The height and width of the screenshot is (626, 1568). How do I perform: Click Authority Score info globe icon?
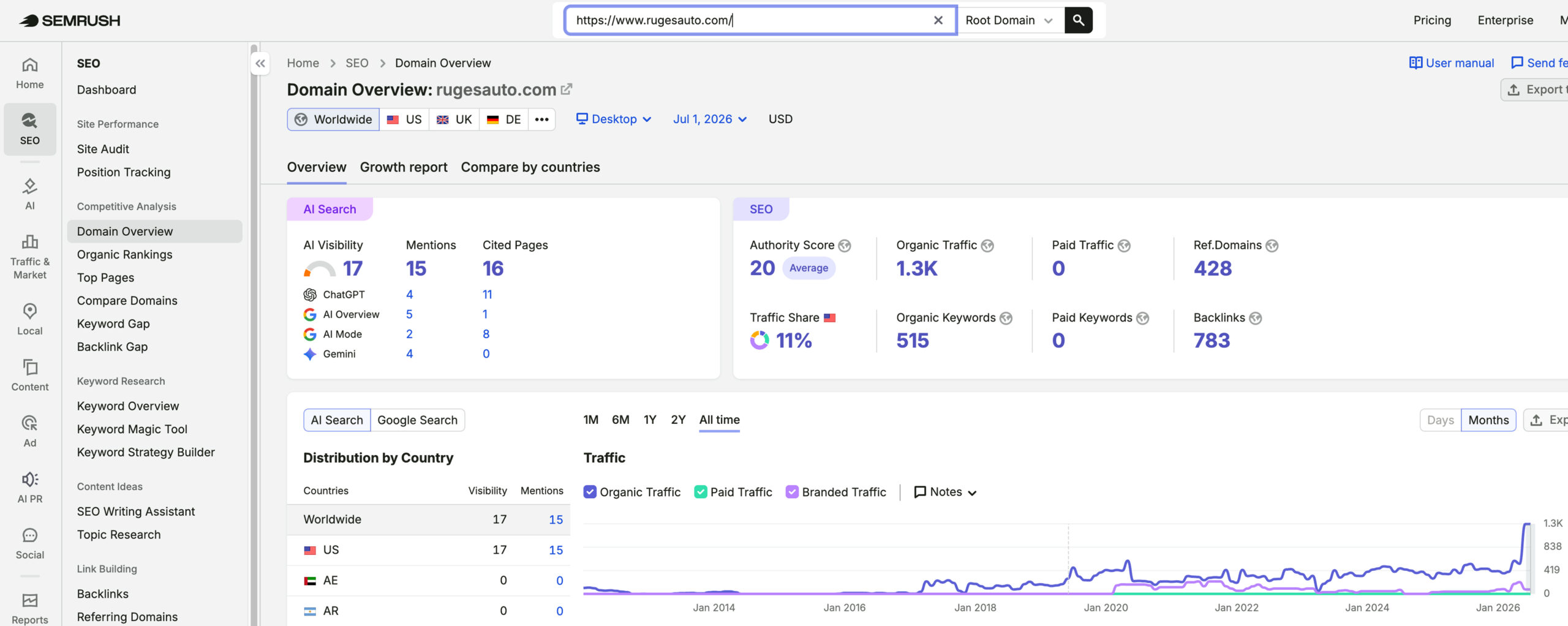(x=845, y=246)
